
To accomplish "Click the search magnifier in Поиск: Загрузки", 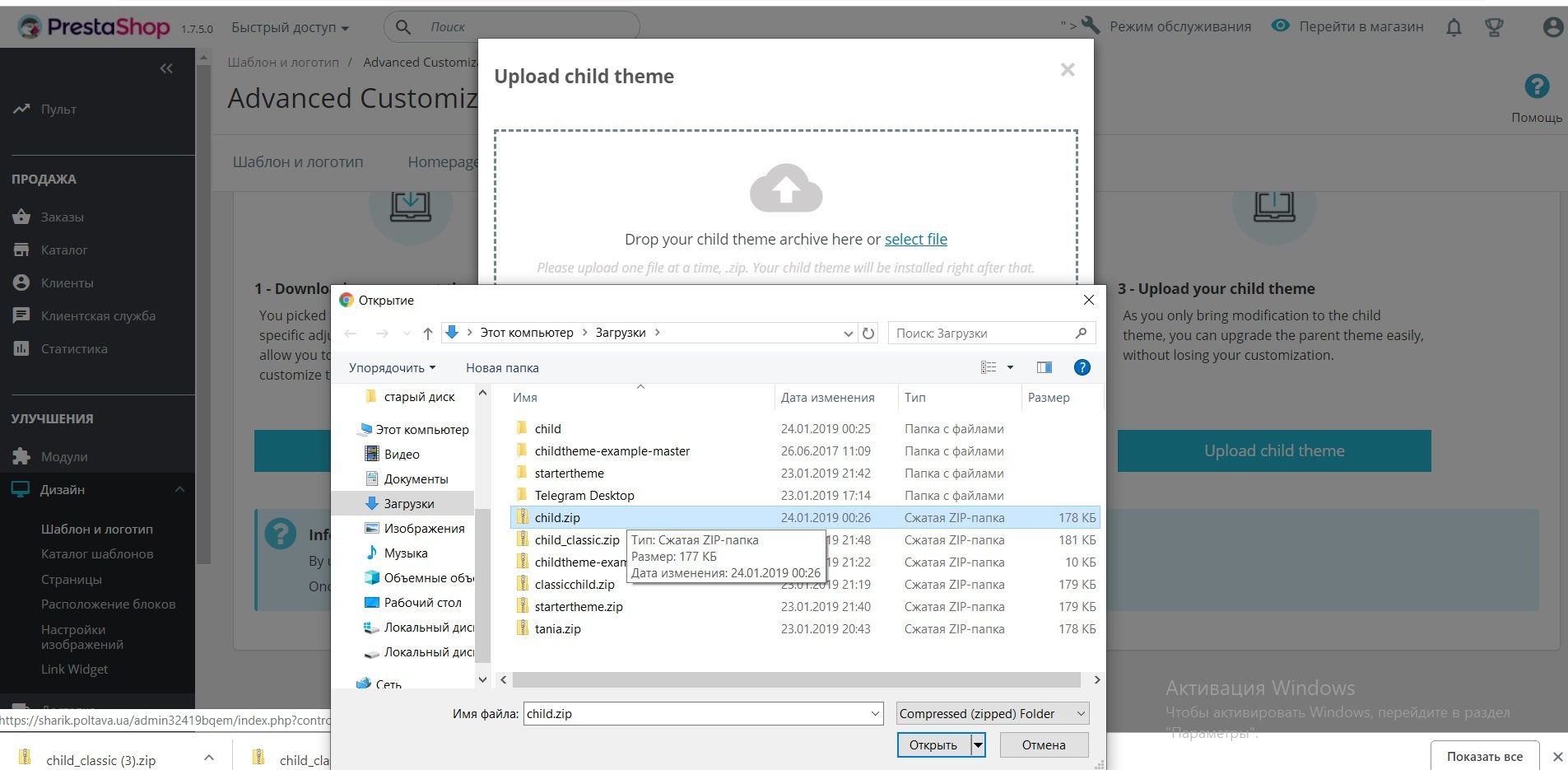I will tap(1081, 333).
